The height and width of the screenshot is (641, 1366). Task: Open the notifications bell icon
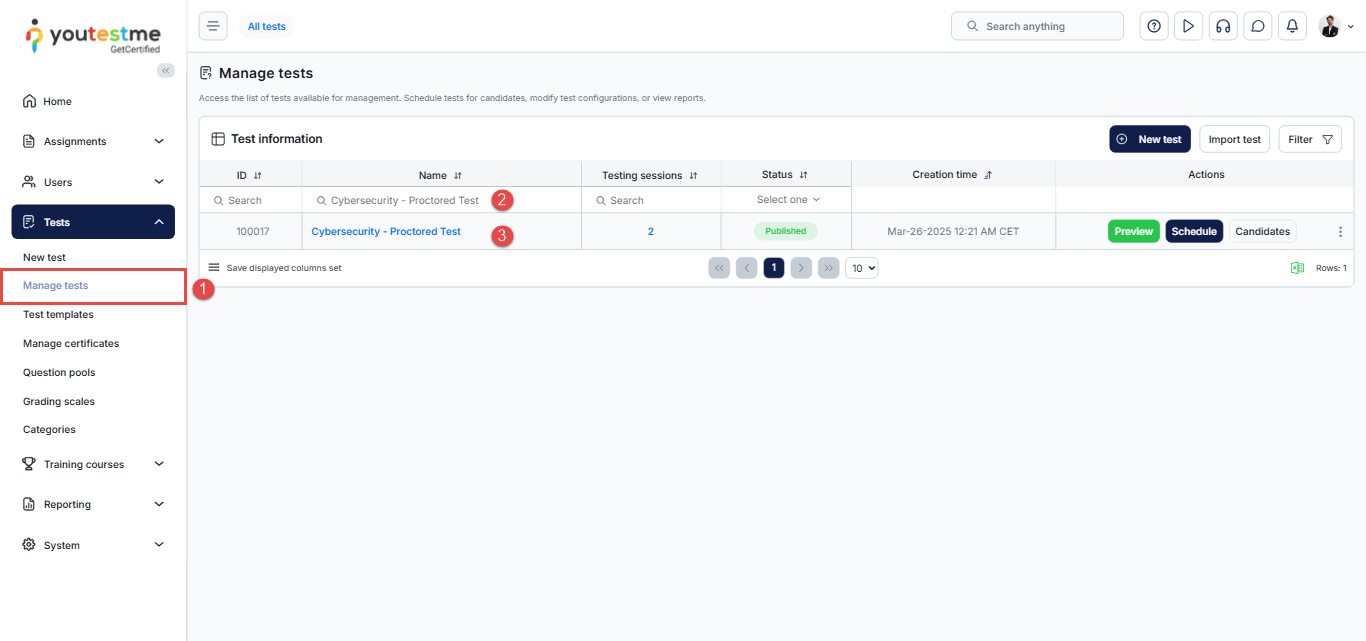click(x=1292, y=27)
